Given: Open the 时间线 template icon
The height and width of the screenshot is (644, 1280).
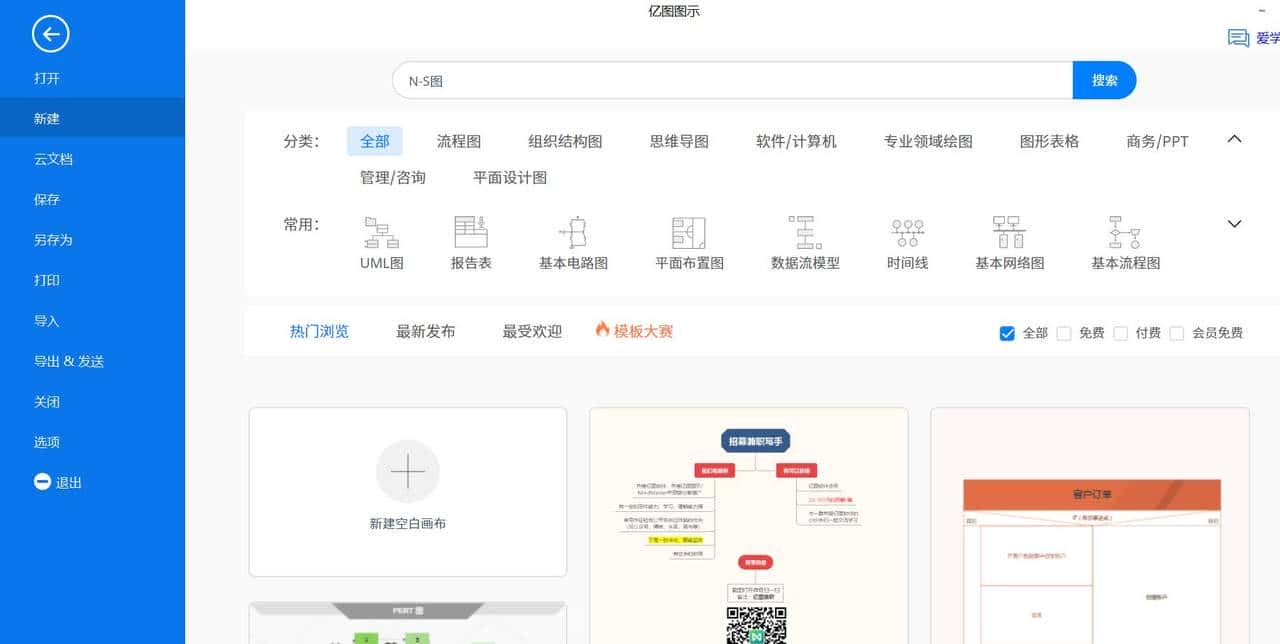Looking at the screenshot, I should [x=906, y=240].
